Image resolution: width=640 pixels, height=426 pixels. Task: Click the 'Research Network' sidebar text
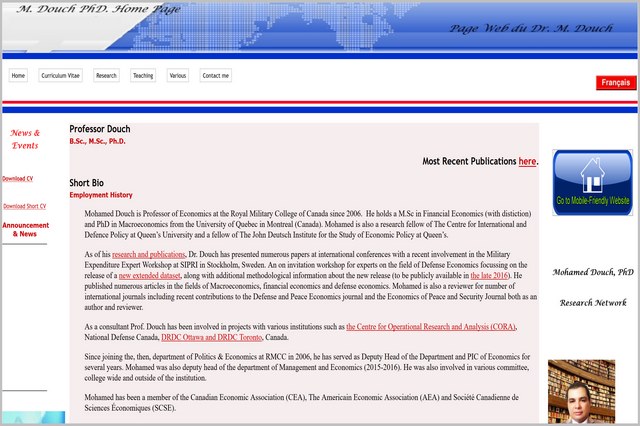tap(593, 303)
